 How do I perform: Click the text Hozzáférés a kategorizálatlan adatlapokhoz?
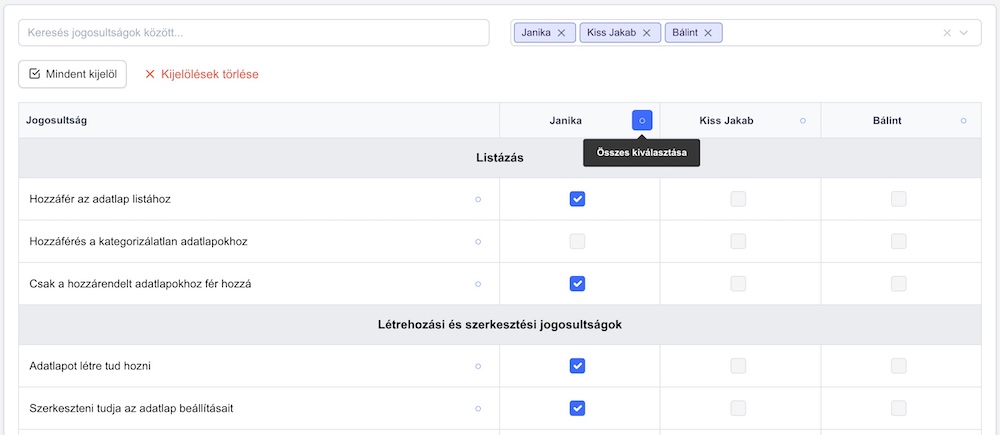(138, 242)
